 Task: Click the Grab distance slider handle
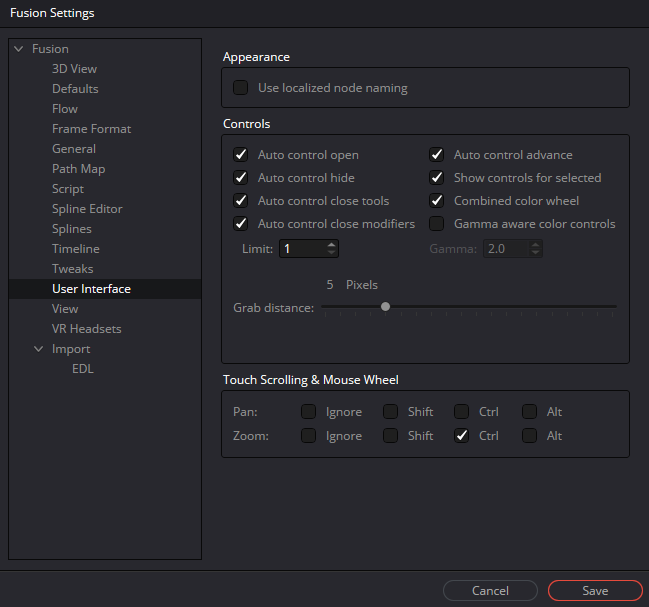[385, 307]
